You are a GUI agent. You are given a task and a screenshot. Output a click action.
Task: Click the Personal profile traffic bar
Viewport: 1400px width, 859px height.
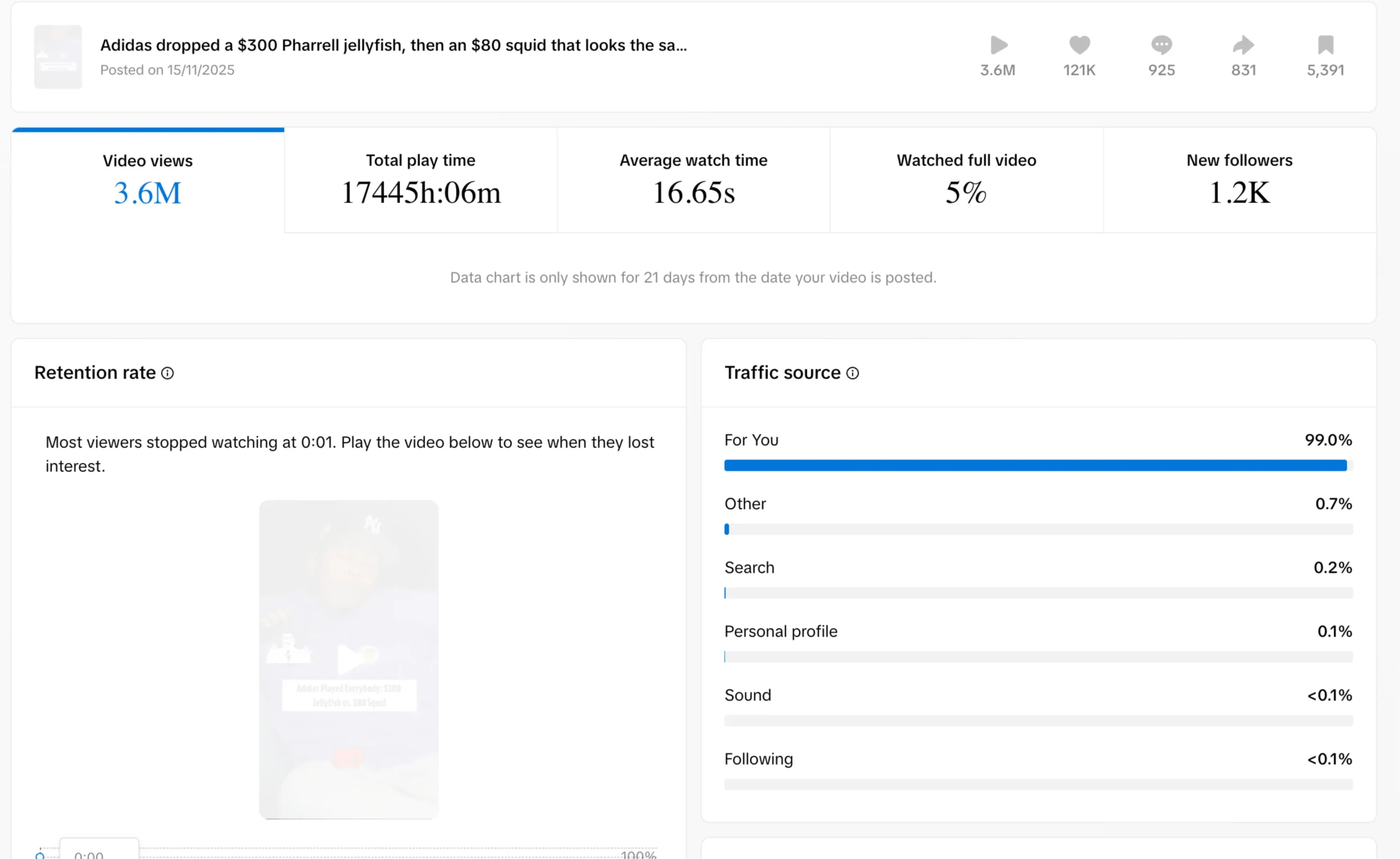click(x=1038, y=657)
